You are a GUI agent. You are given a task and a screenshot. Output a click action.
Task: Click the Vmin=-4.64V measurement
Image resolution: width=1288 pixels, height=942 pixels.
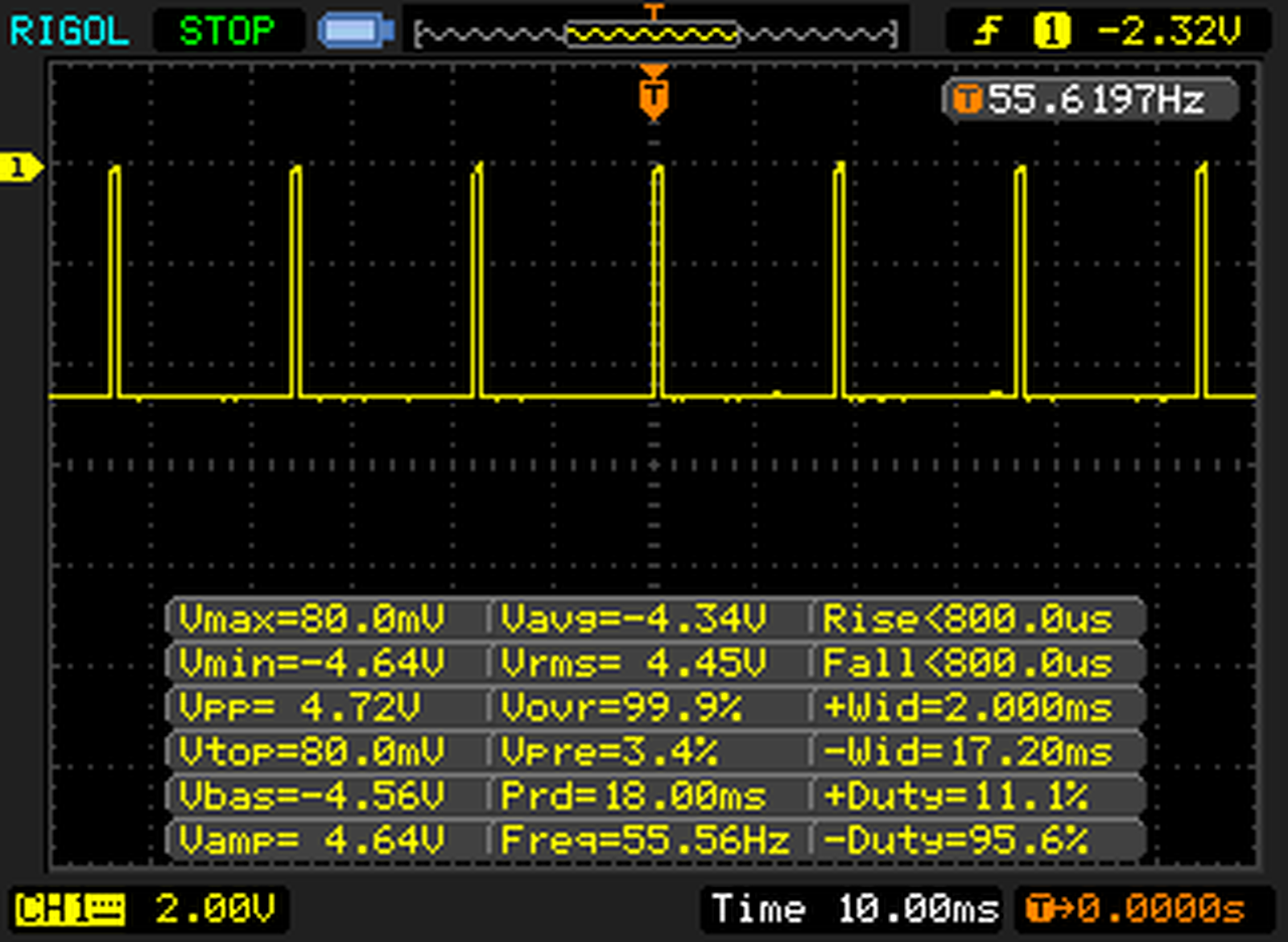tap(312, 663)
